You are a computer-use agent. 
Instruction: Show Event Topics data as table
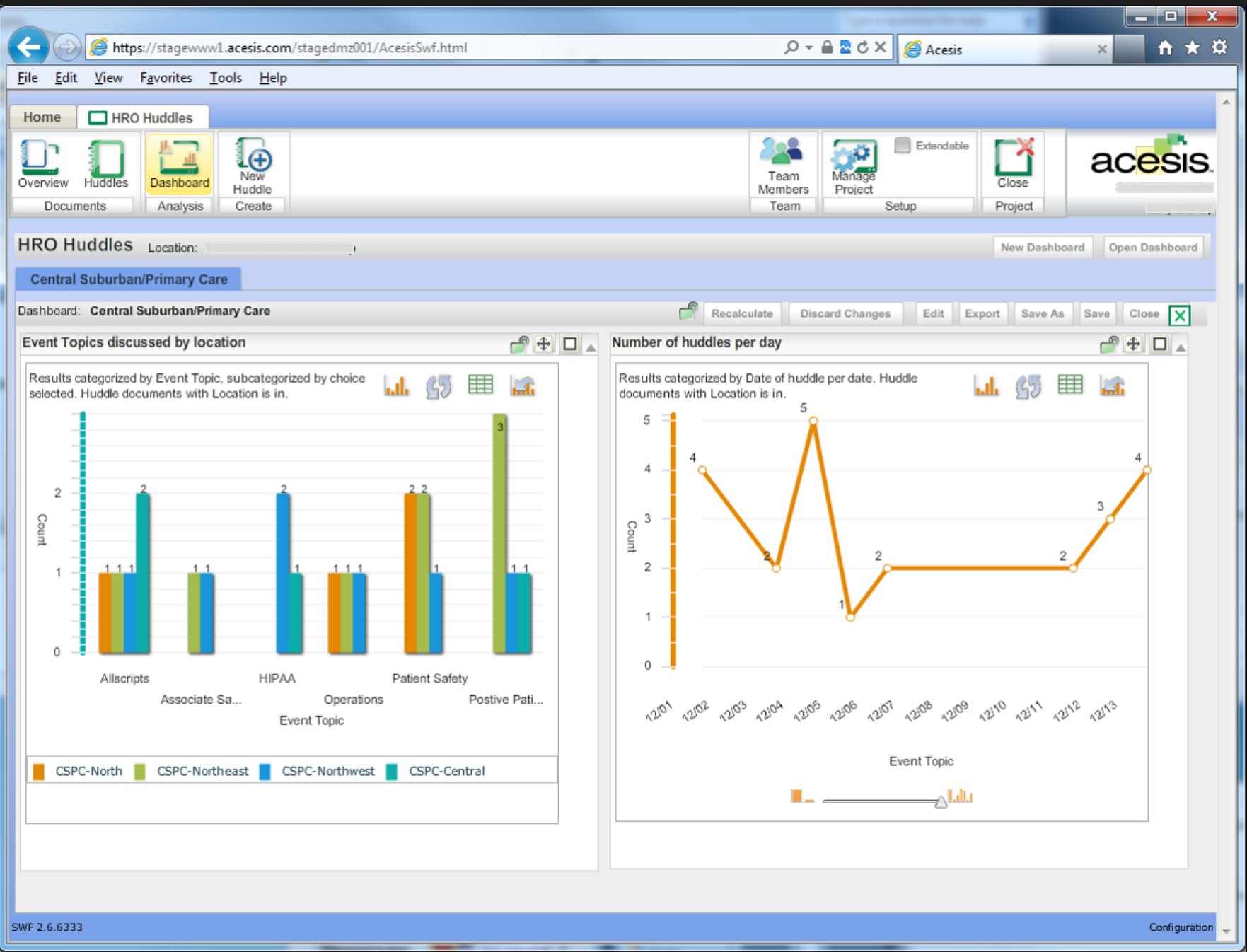tap(480, 385)
